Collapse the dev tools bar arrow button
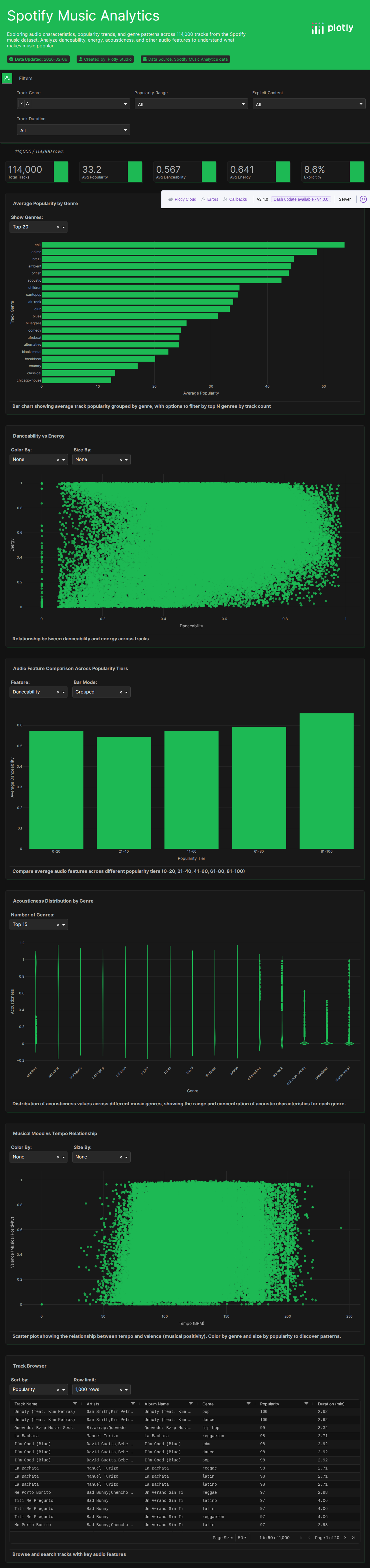 click(x=363, y=199)
